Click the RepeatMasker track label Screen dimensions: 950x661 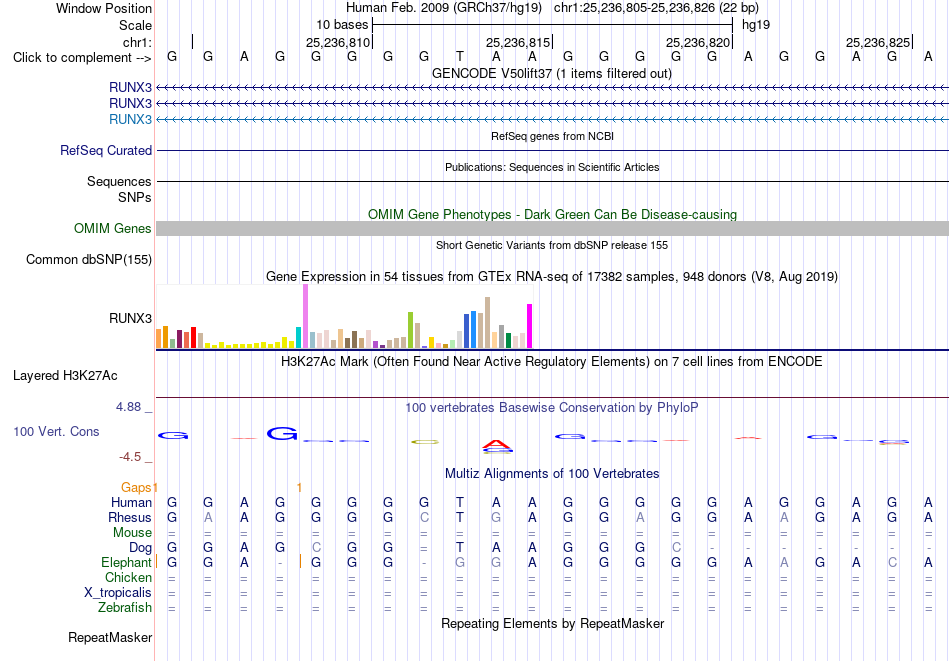pos(110,637)
